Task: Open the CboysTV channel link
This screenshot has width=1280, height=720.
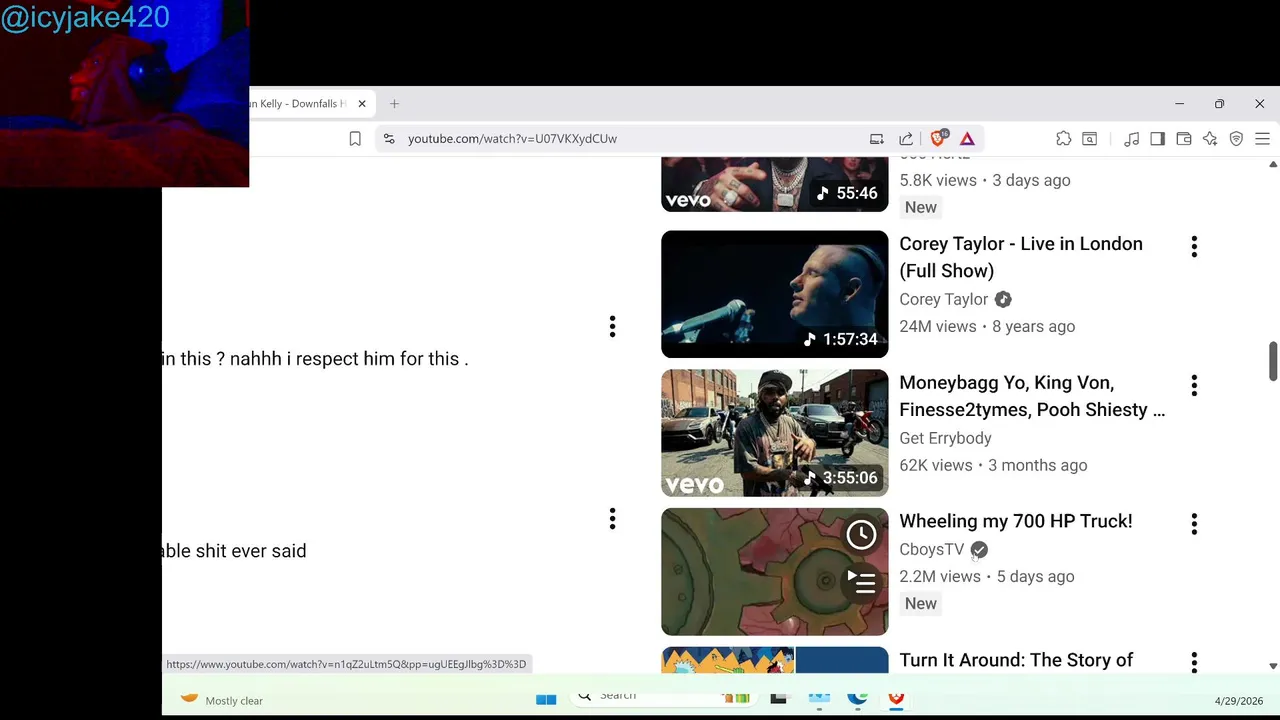Action: 931,549
